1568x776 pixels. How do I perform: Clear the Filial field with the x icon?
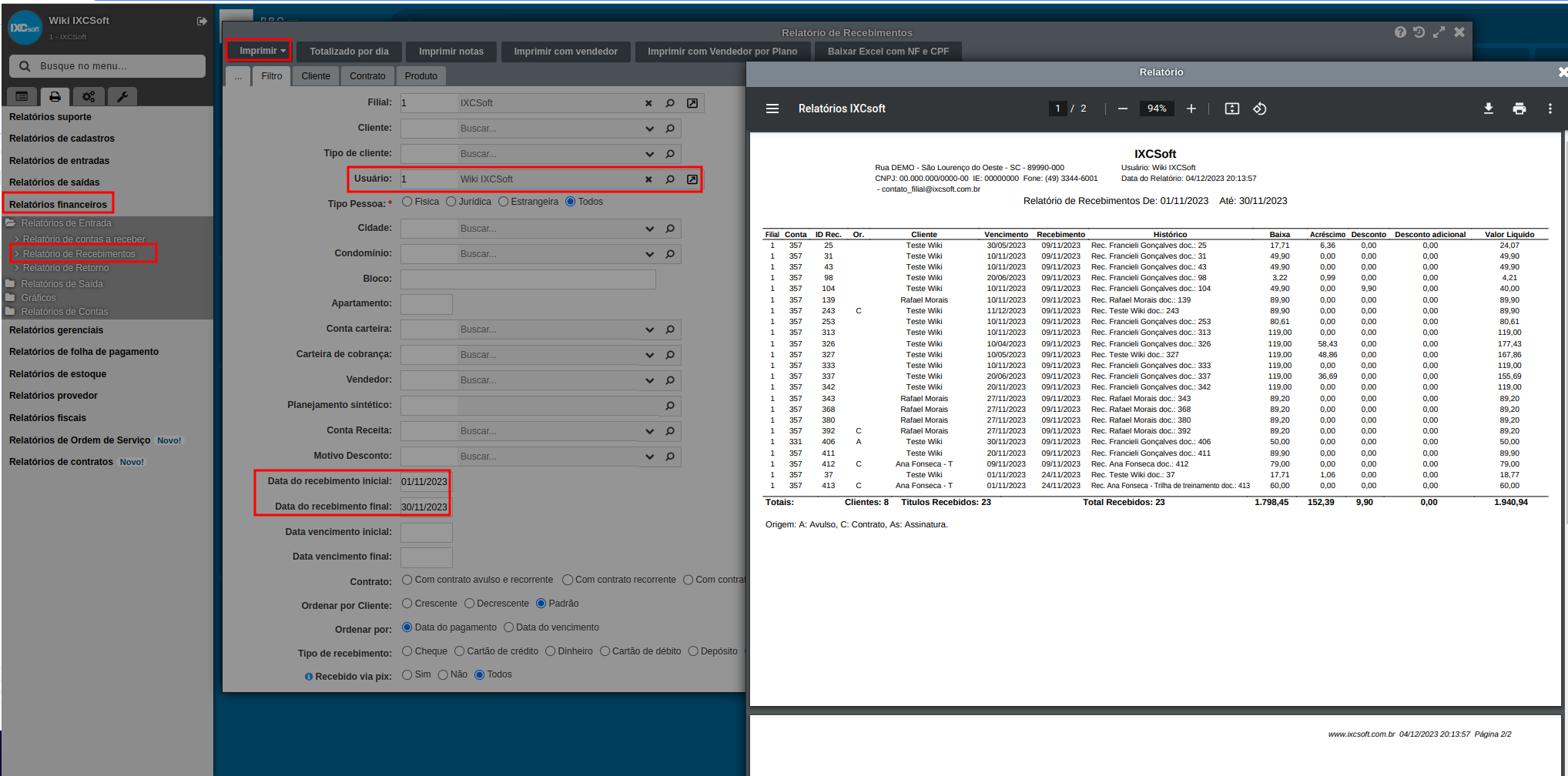point(648,103)
